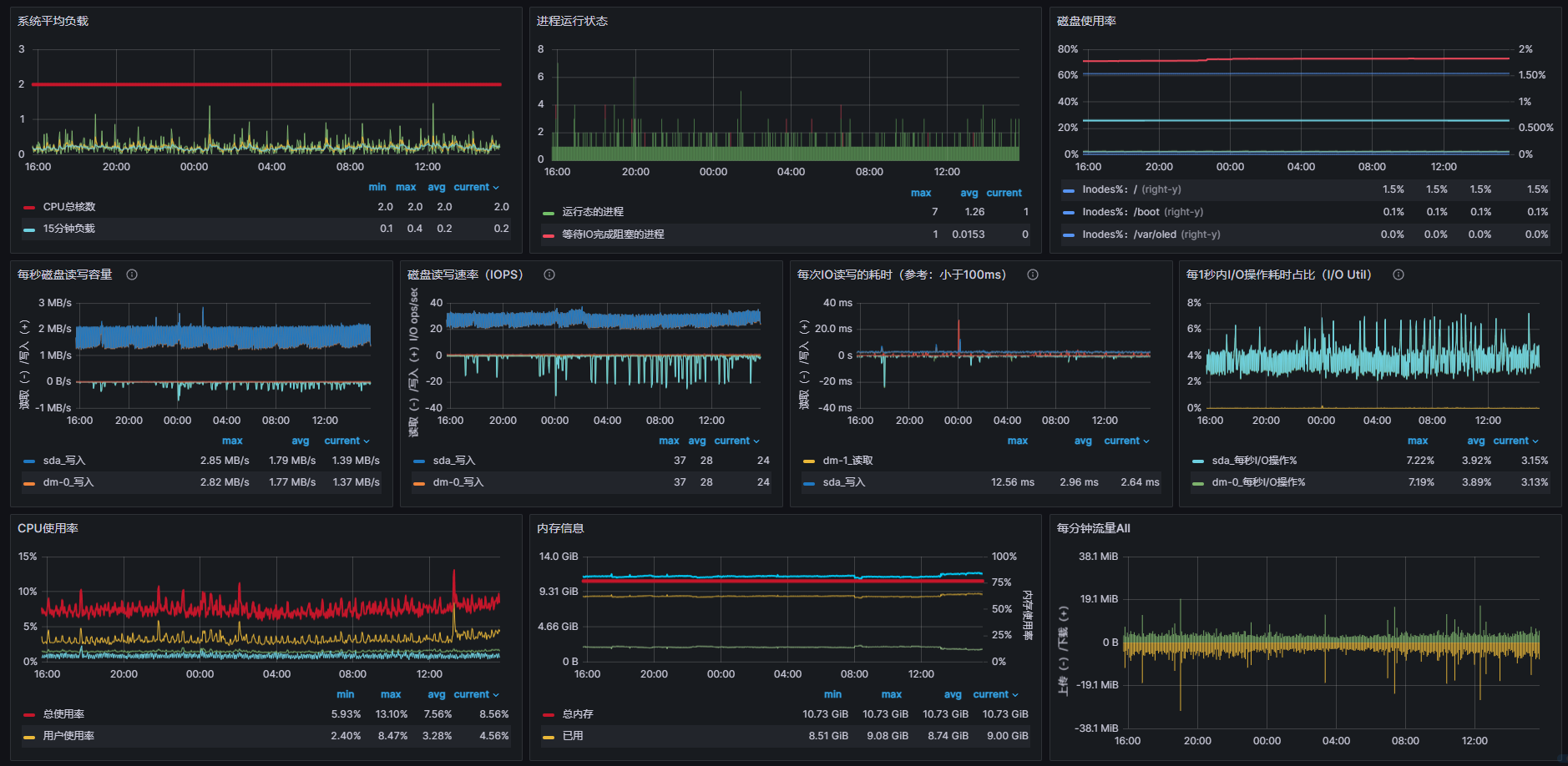The image size is (1568, 766).
Task: Click info icon next to 磁盘读写速率 (IOPS)
Action: (549, 275)
